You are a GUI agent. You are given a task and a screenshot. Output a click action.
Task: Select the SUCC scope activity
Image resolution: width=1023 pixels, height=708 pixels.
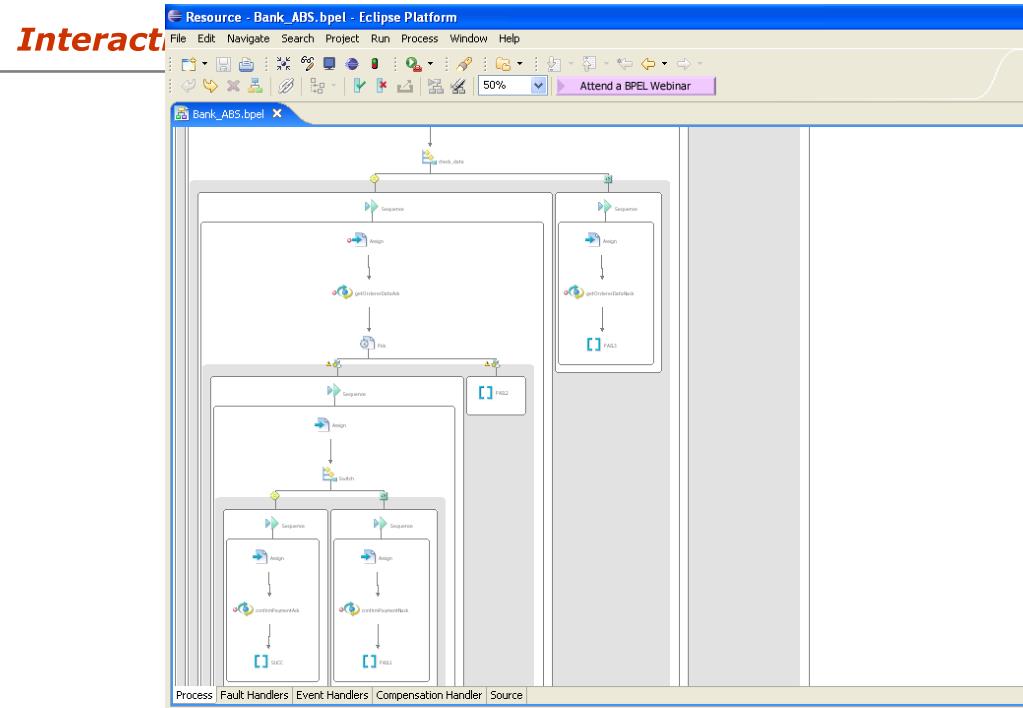coord(261,661)
